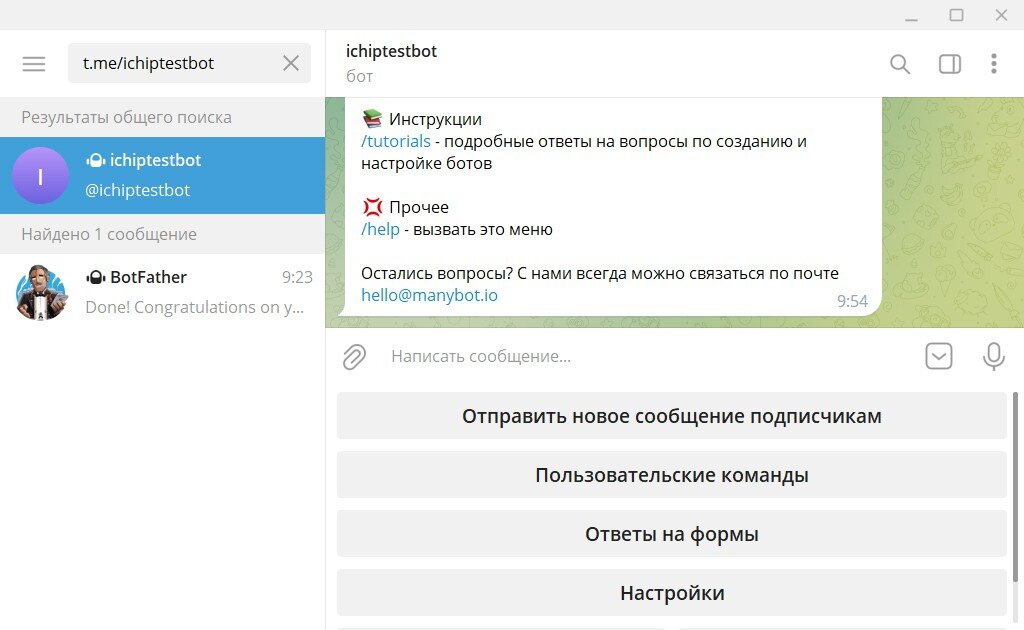Close the Telegram window

coord(1001,15)
